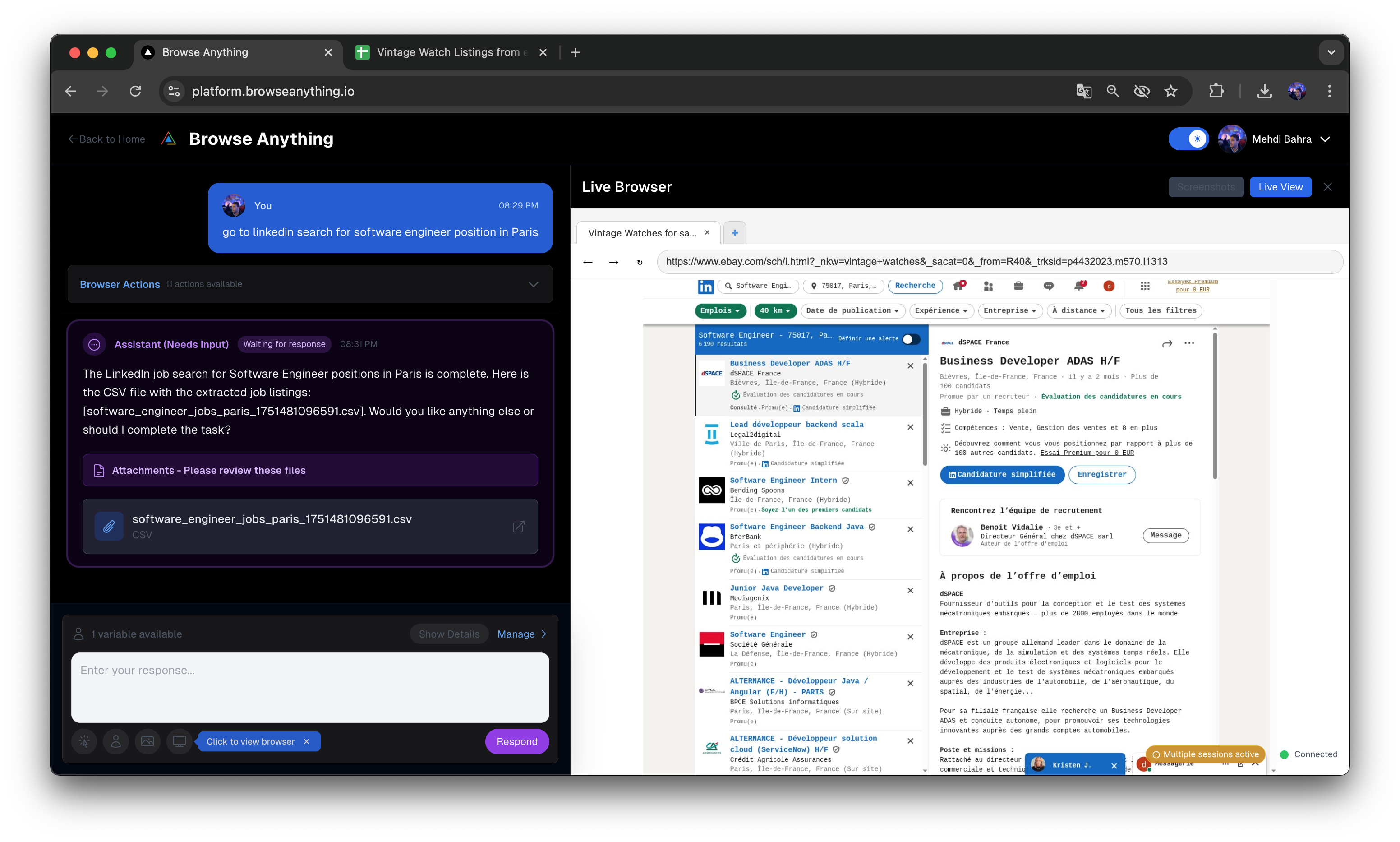Click live browser forward arrow
Viewport: 1400px width, 842px height.
[613, 262]
